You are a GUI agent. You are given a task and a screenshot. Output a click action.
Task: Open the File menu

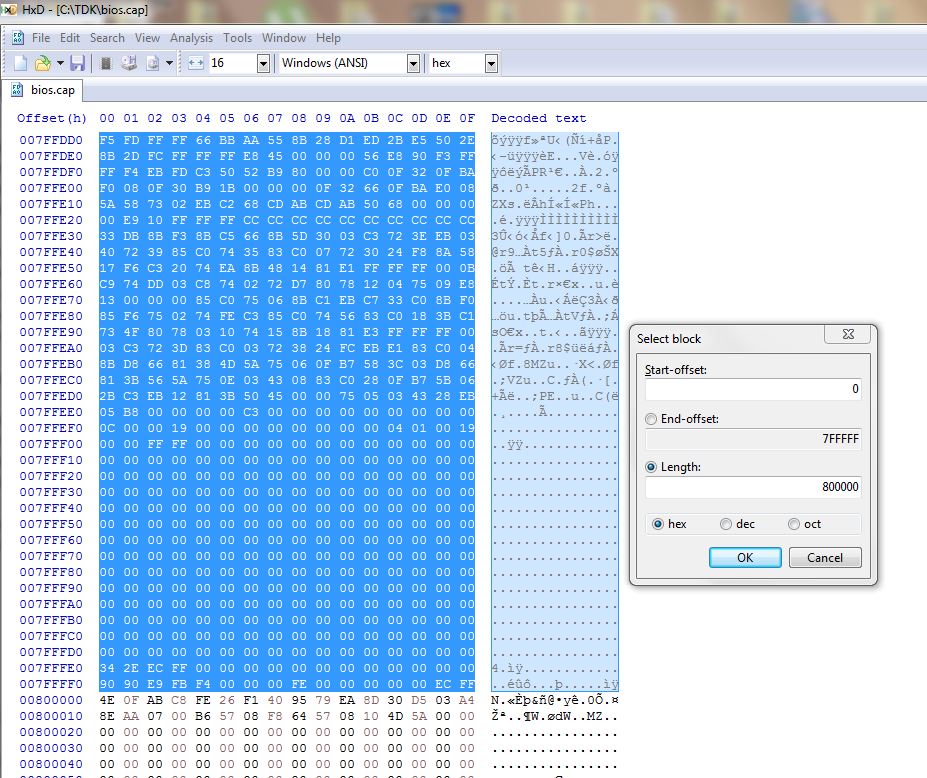click(x=41, y=38)
